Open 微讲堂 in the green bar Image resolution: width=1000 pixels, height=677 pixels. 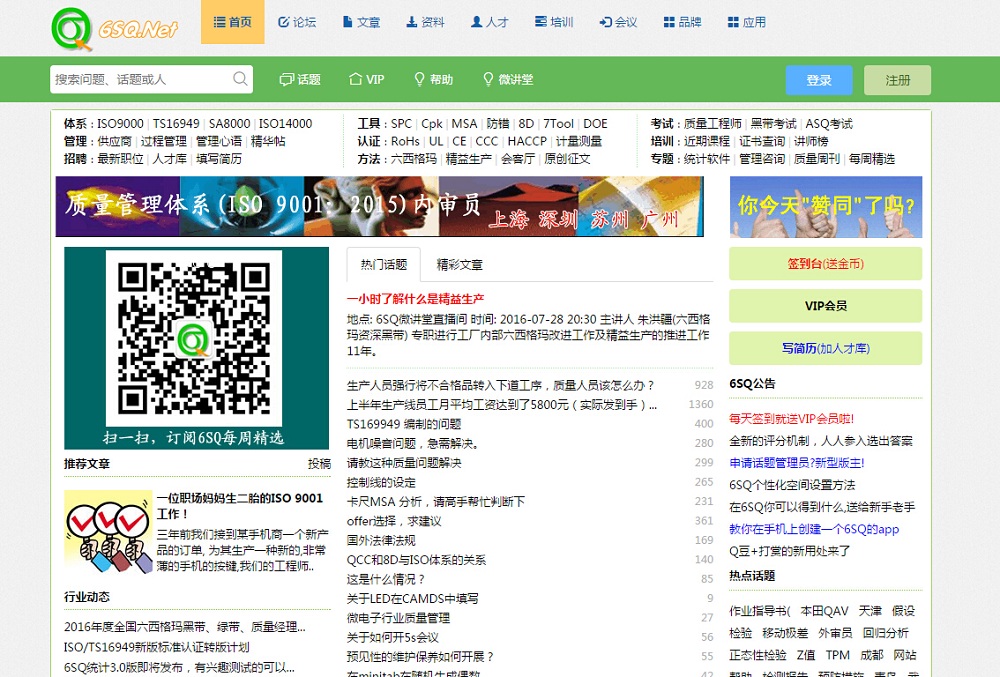(508, 80)
